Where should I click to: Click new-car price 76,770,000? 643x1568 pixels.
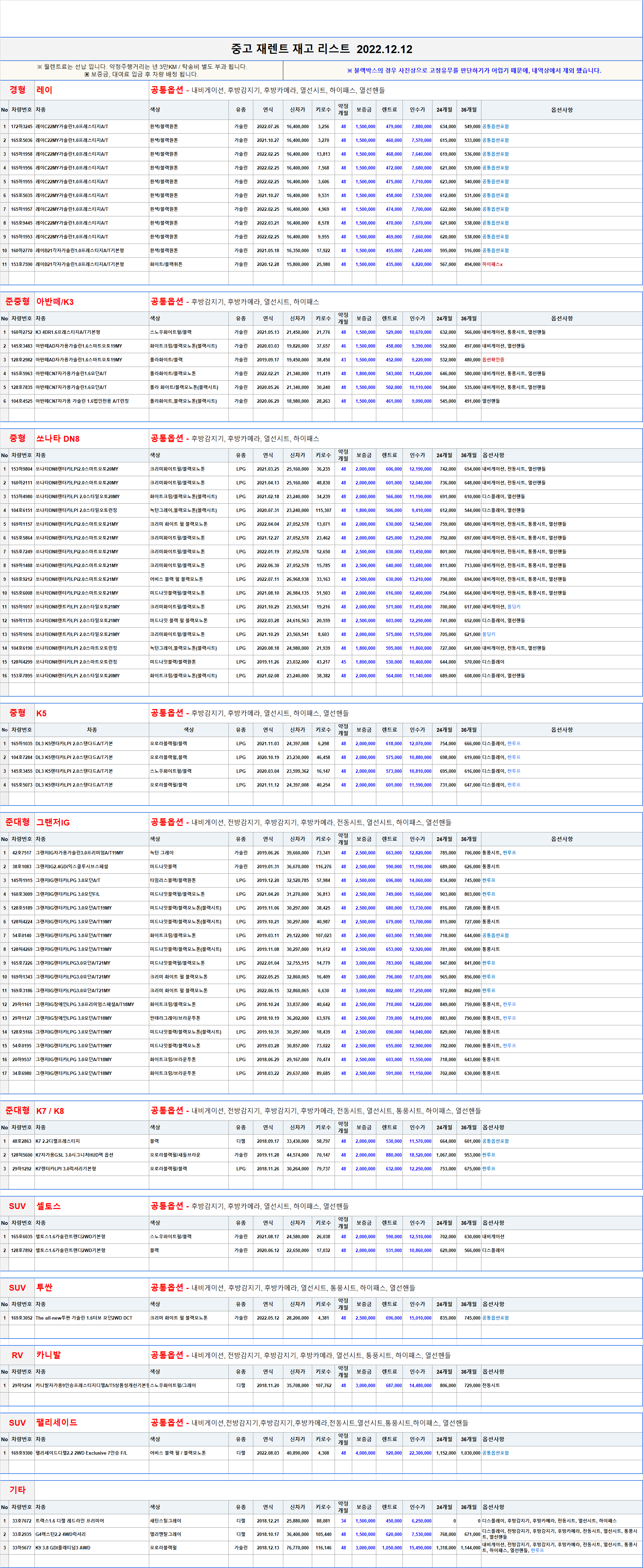click(298, 1548)
